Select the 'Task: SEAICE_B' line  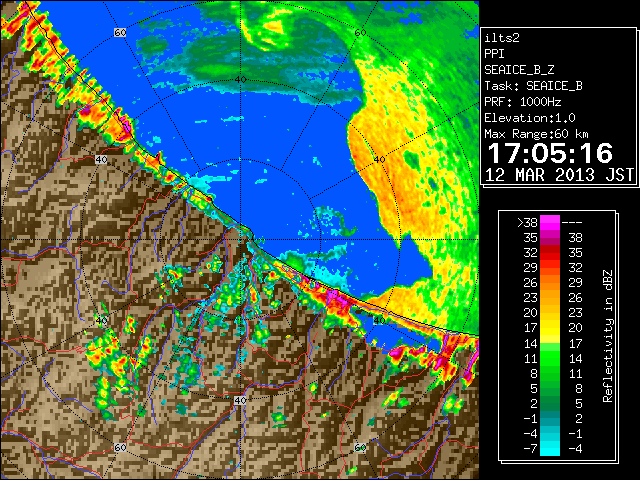(x=533, y=86)
